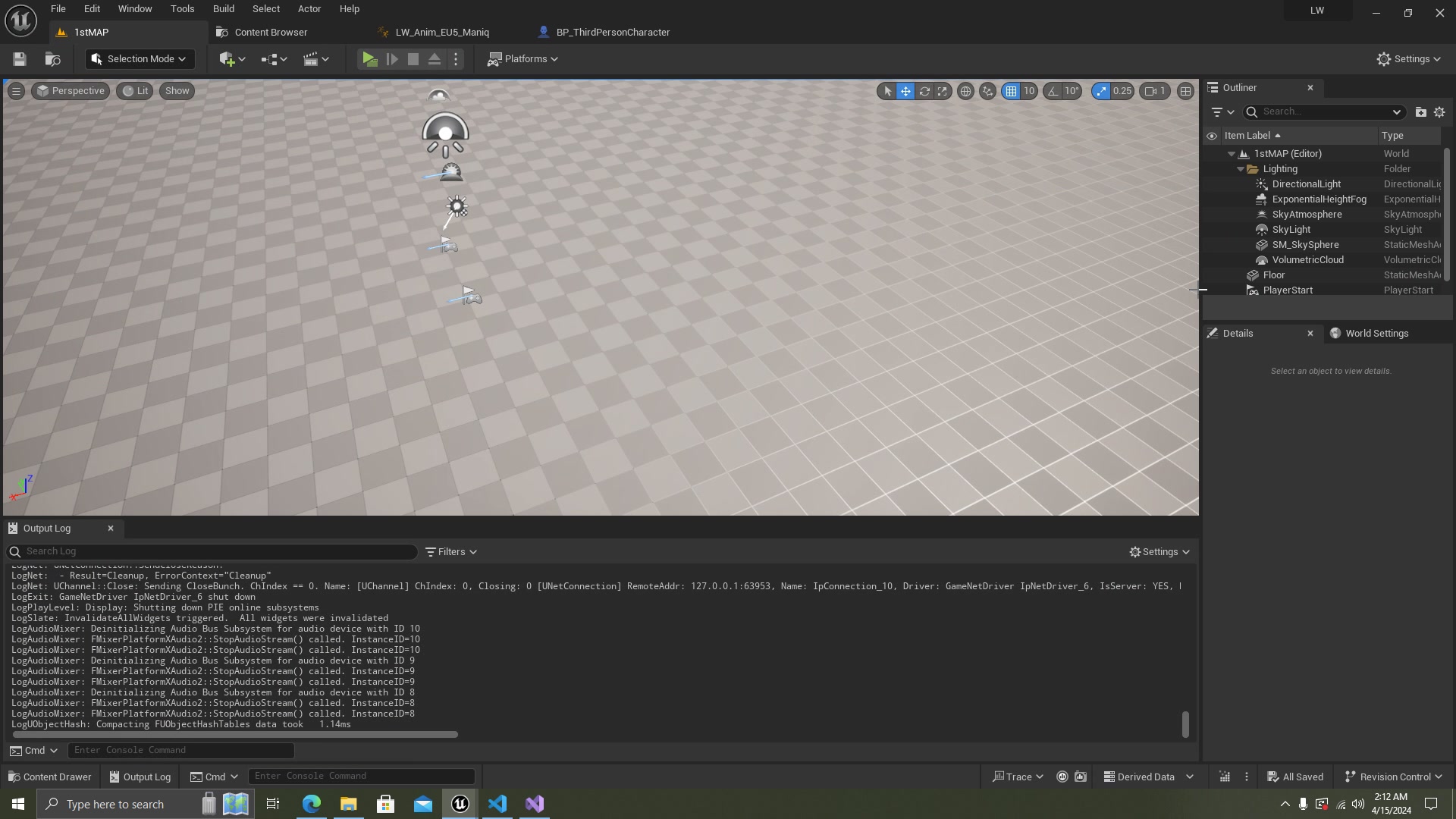The width and height of the screenshot is (1456, 819).
Task: Click the Stop simulation button
Action: pos(413,59)
